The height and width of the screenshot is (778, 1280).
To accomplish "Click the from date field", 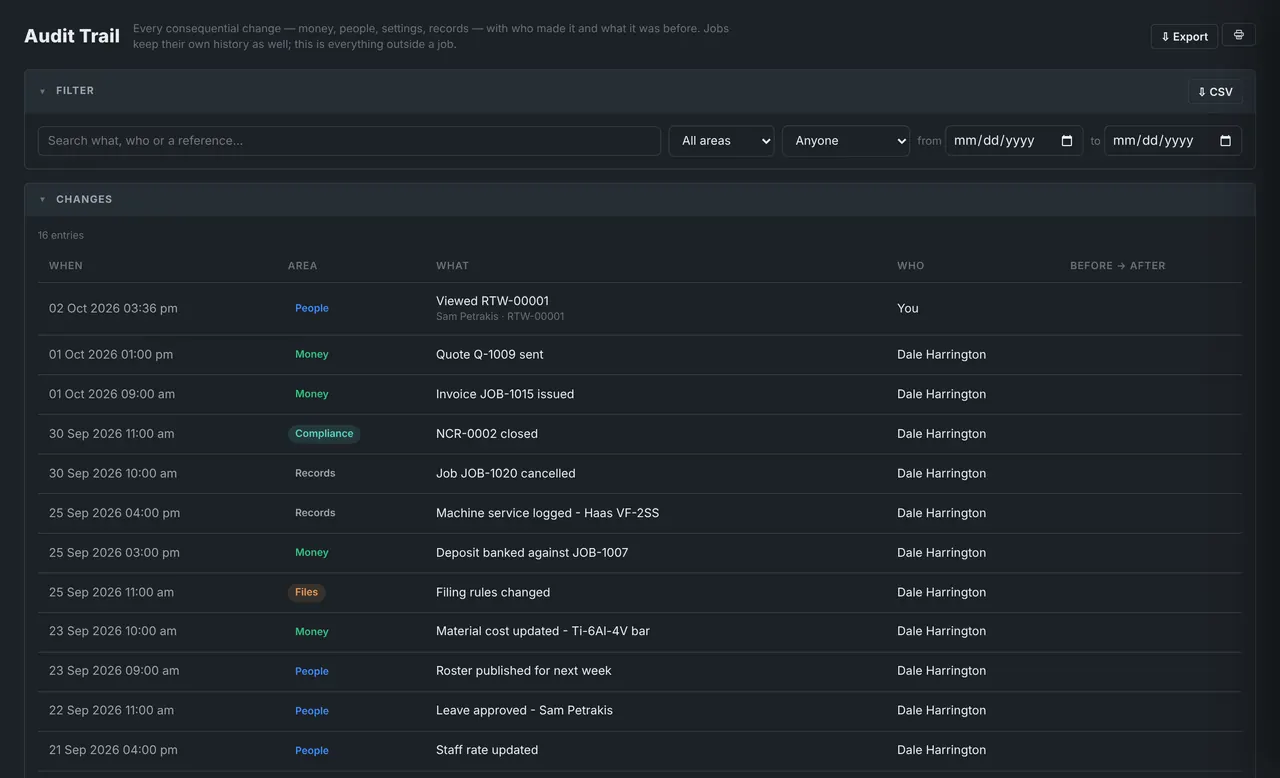I will tap(1014, 141).
